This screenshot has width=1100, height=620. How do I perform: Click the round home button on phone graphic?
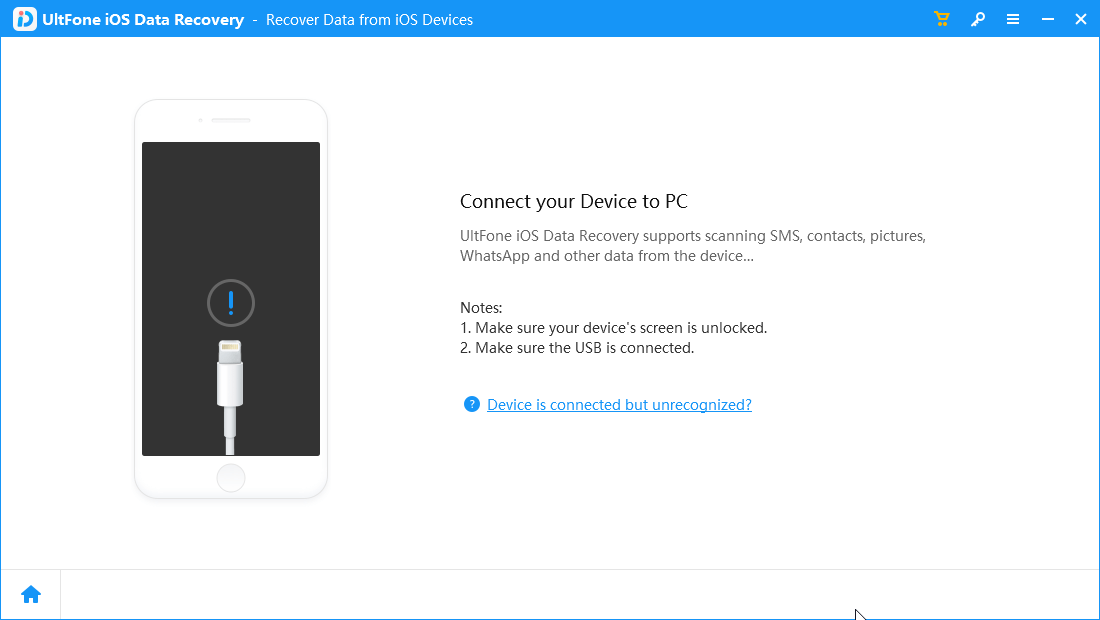click(x=231, y=478)
